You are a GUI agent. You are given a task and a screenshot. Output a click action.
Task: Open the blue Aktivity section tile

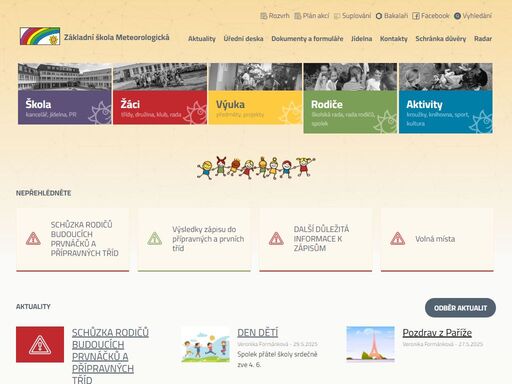tap(446, 98)
